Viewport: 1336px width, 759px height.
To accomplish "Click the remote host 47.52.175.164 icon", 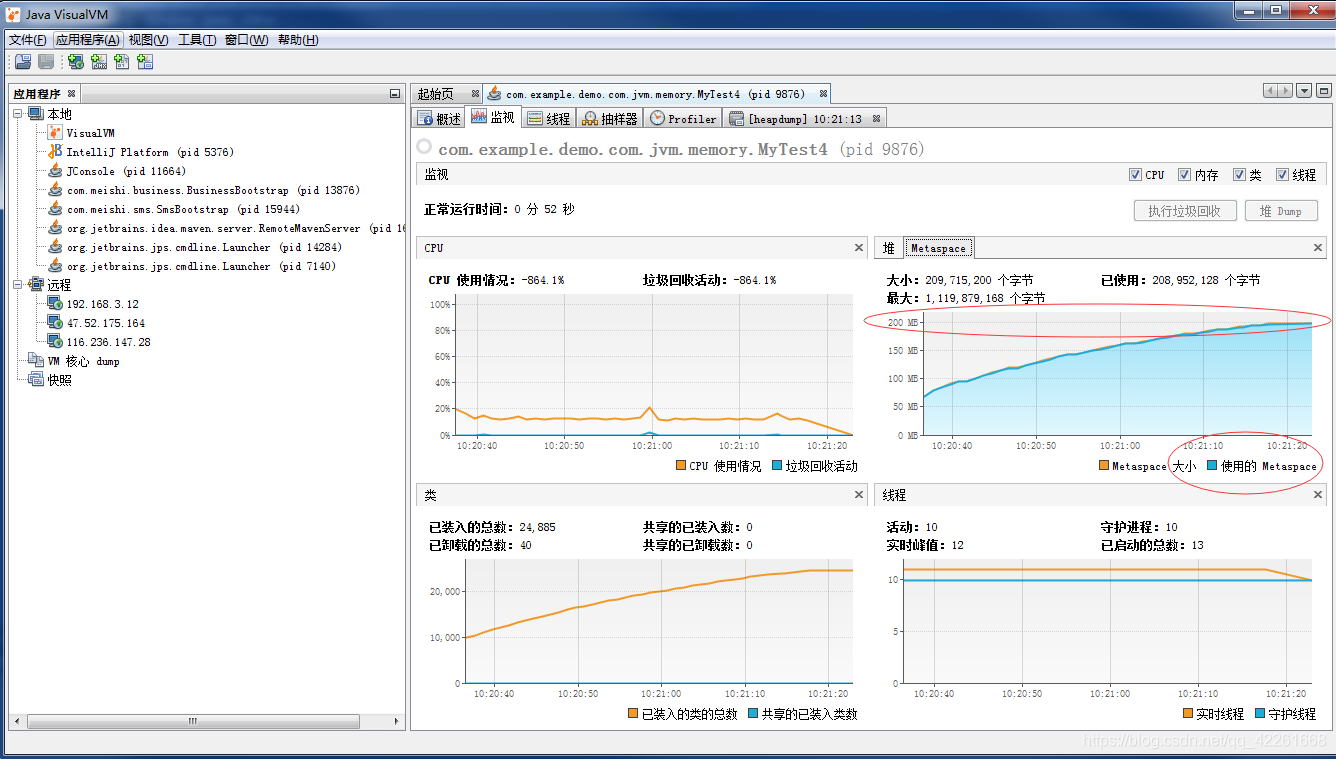I will [x=55, y=323].
